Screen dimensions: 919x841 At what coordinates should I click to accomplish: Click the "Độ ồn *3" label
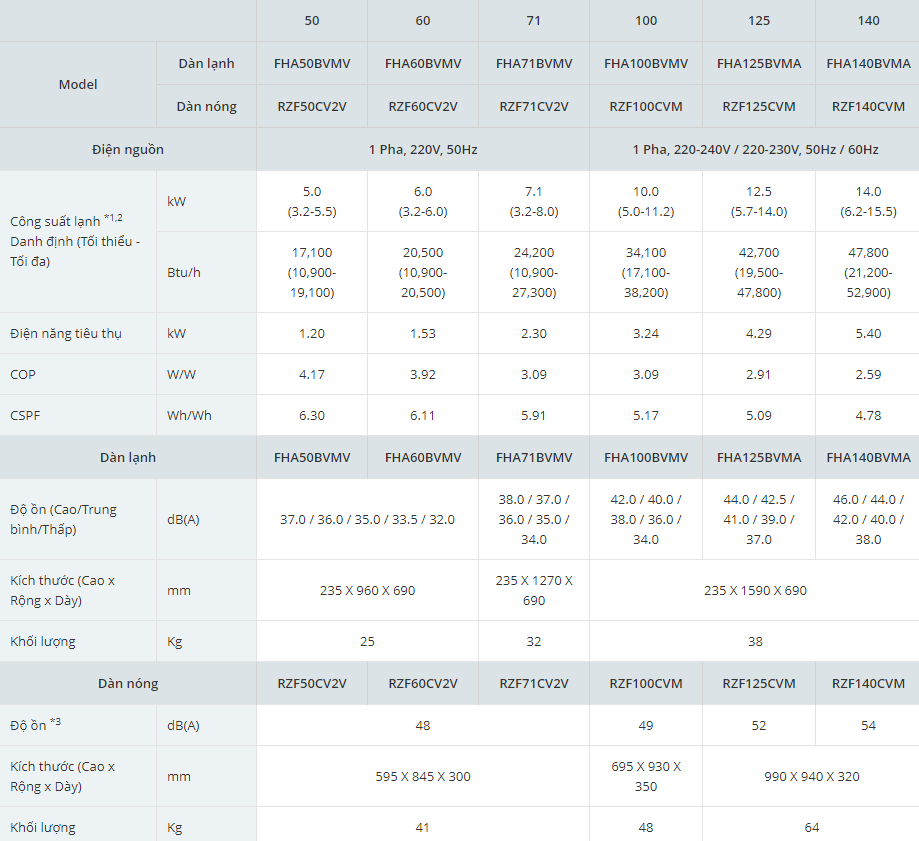coord(35,725)
